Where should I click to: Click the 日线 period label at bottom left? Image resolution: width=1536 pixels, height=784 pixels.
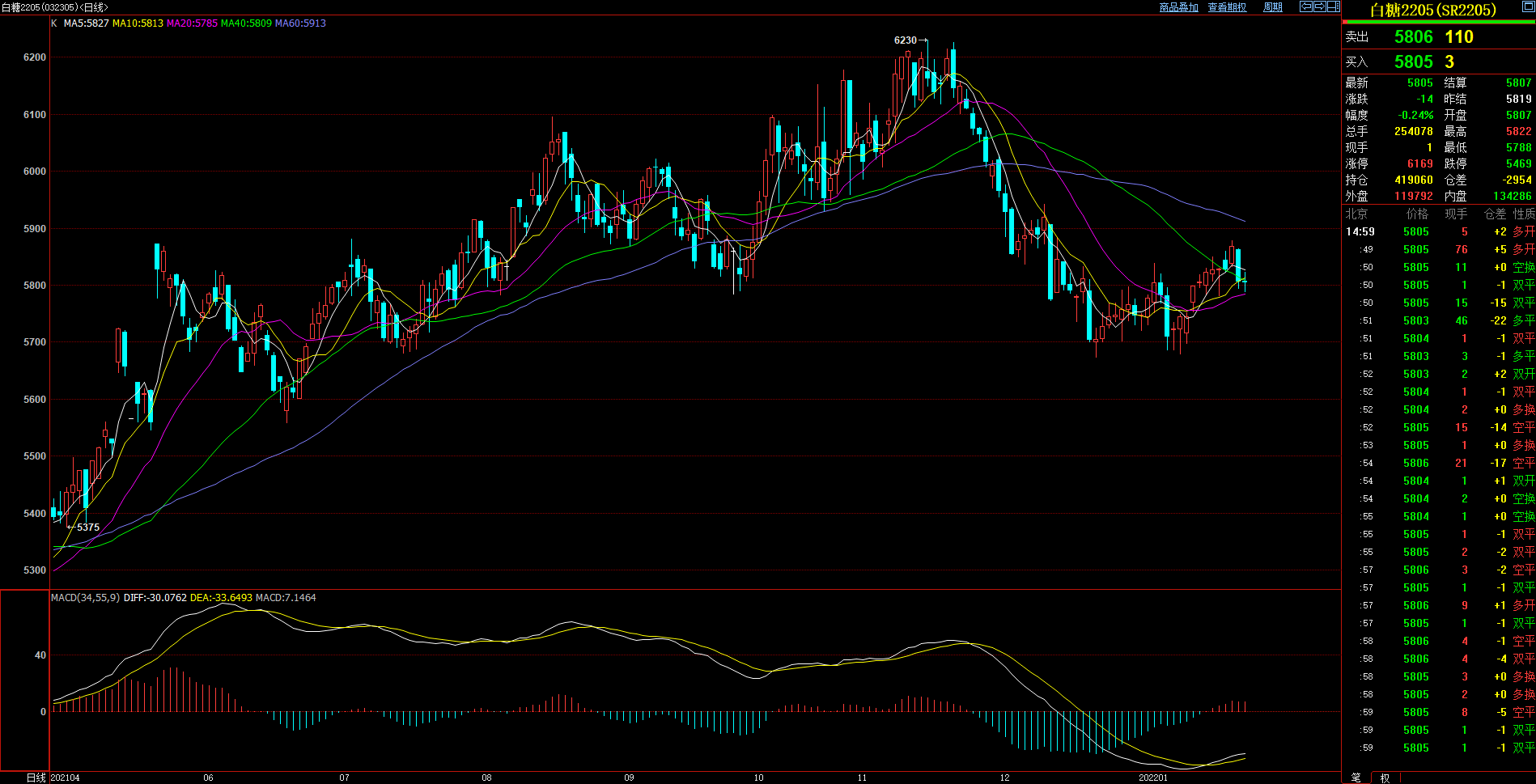click(36, 778)
